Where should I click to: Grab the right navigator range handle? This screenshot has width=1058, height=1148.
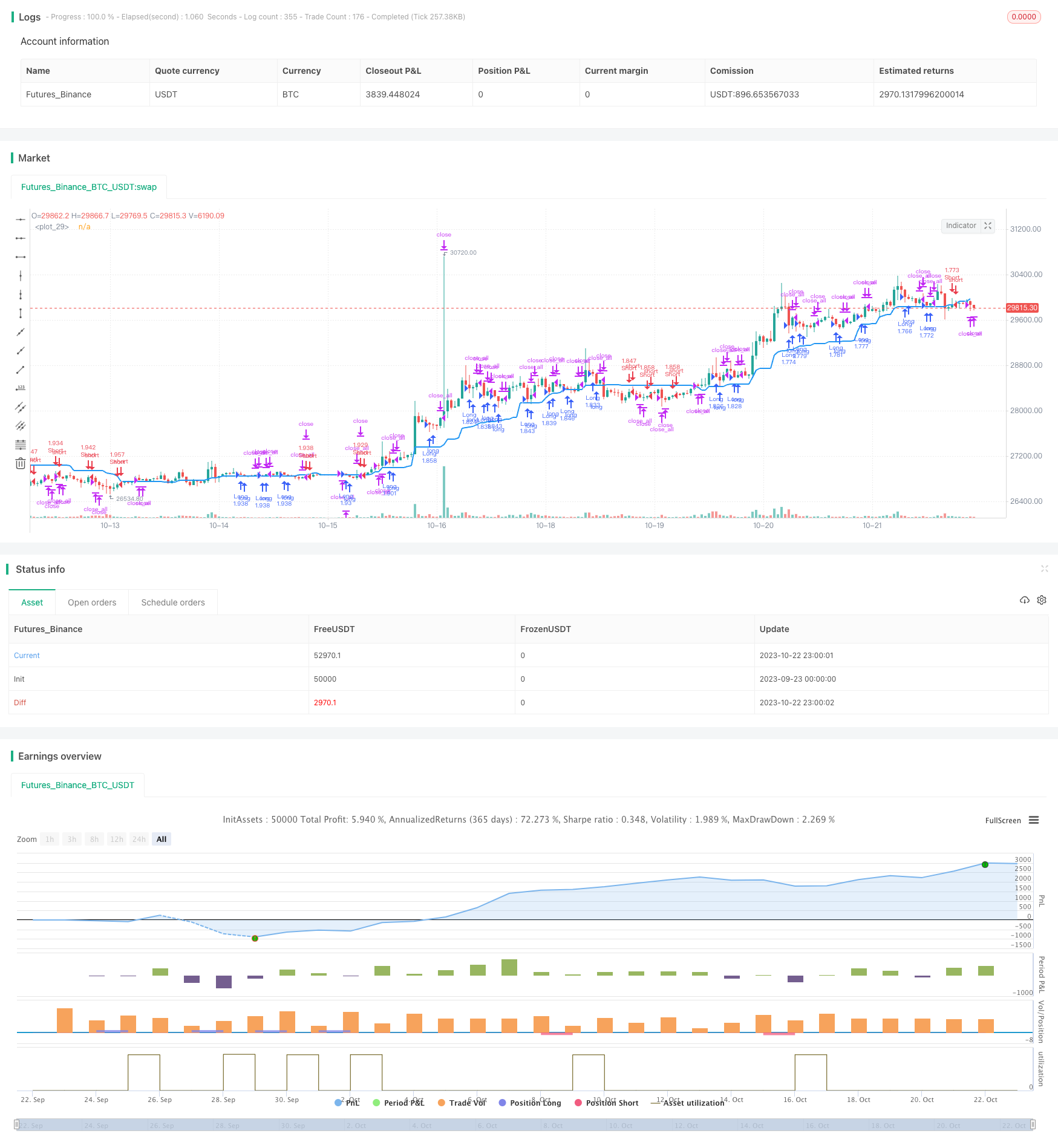[1033, 1125]
